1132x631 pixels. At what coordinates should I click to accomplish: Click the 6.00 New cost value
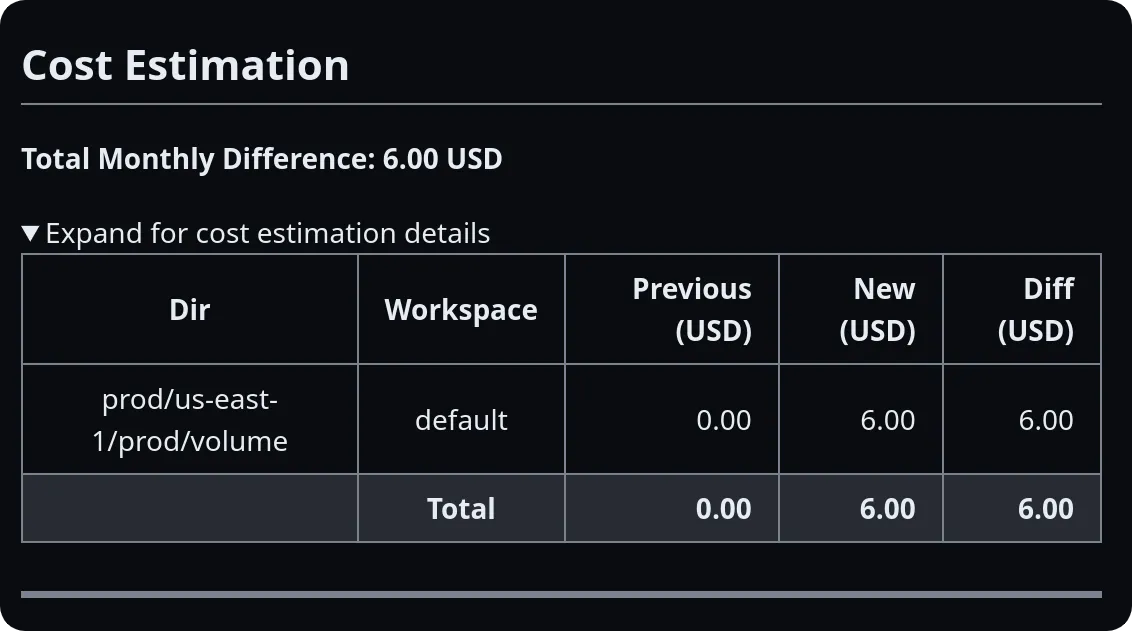click(888, 419)
